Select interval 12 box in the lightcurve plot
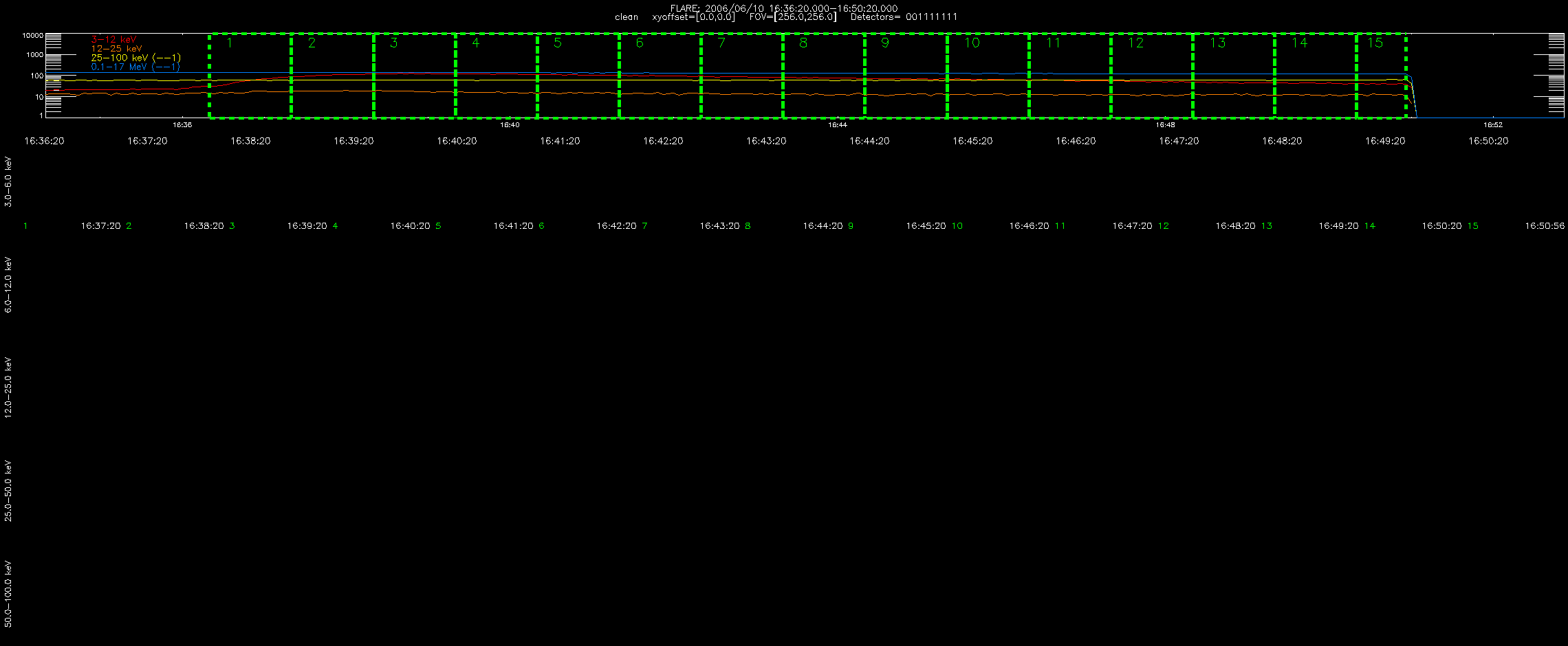 point(1151,76)
